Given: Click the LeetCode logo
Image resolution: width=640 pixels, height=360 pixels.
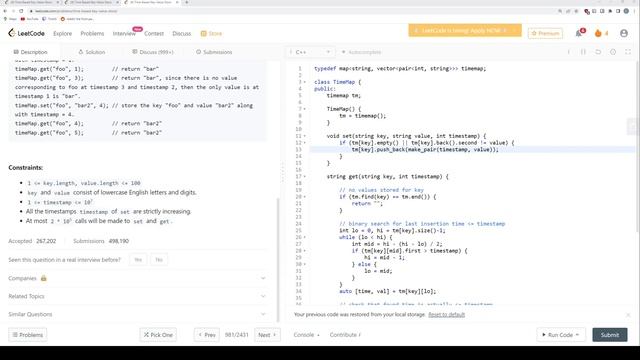Looking at the screenshot, I should tap(27, 33).
